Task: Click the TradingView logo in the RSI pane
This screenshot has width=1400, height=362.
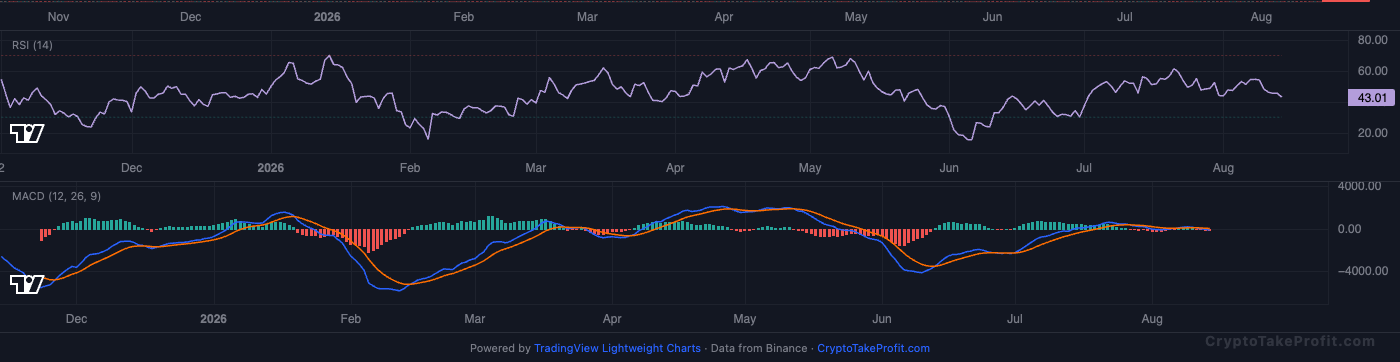Action: (26, 133)
